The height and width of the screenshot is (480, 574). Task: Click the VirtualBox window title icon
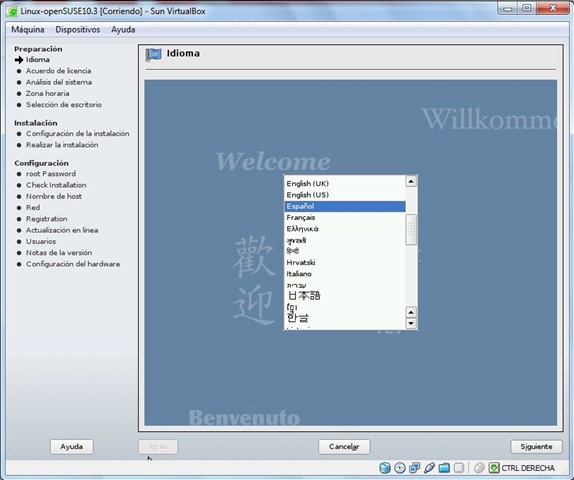click(x=12, y=11)
